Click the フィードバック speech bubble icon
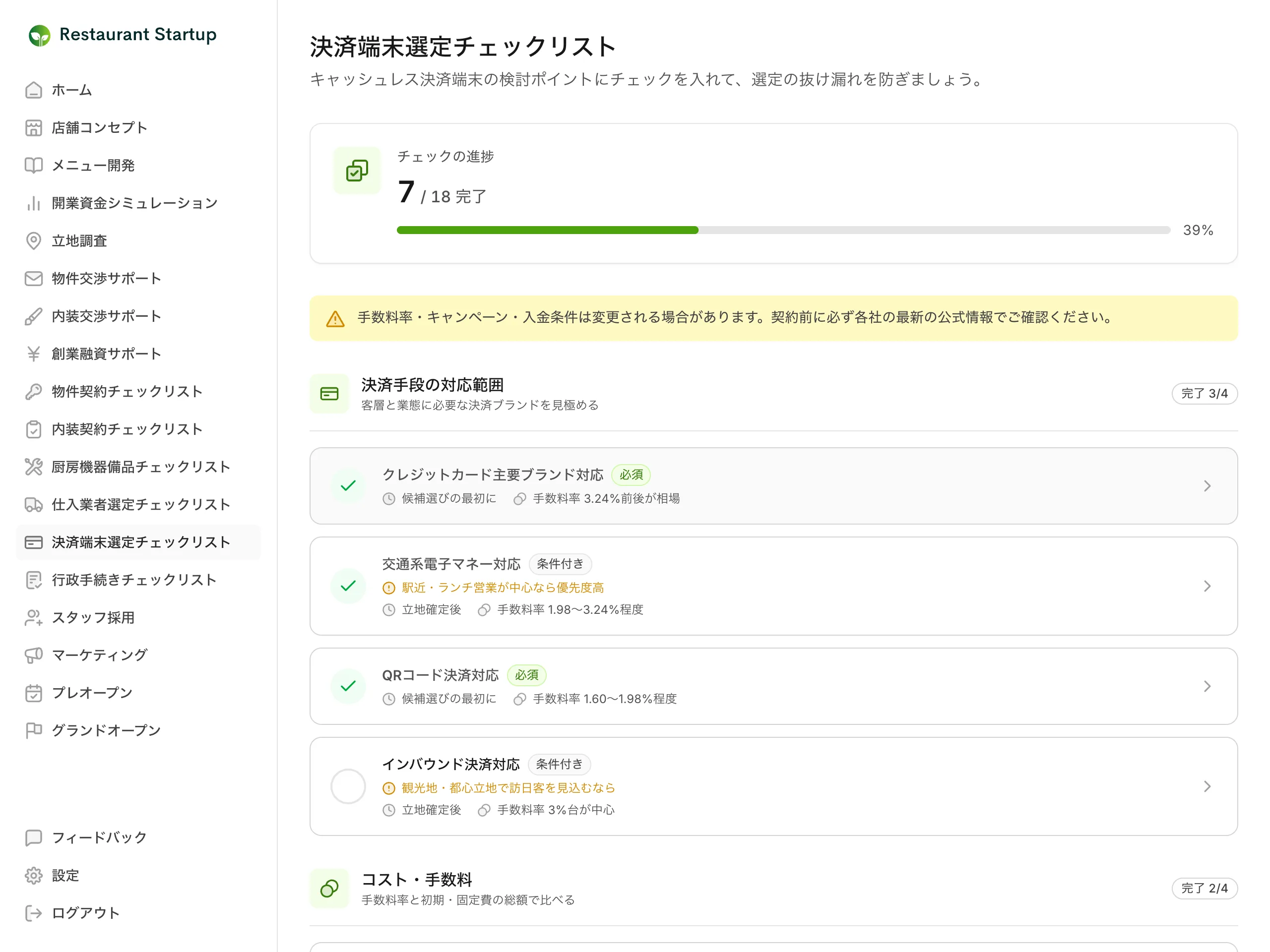Viewport: 1270px width, 952px height. pos(34,838)
